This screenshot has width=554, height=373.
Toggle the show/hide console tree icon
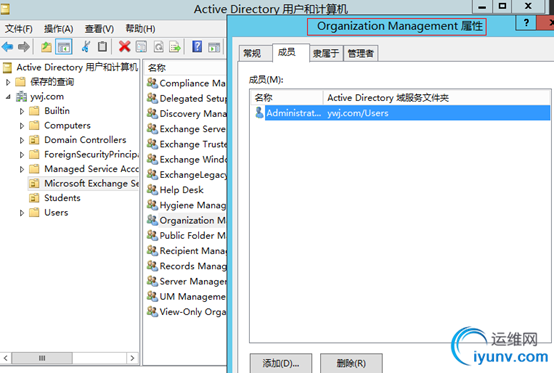pyautogui.click(x=64, y=47)
